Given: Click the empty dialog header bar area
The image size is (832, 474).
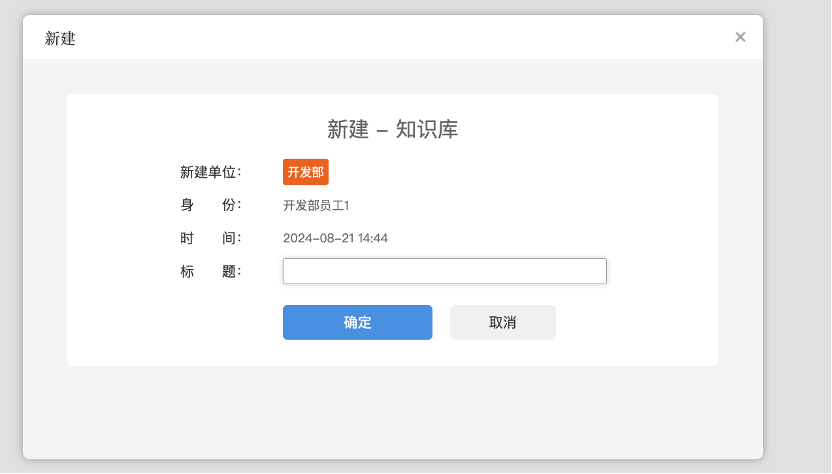Looking at the screenshot, I should click(x=400, y=38).
